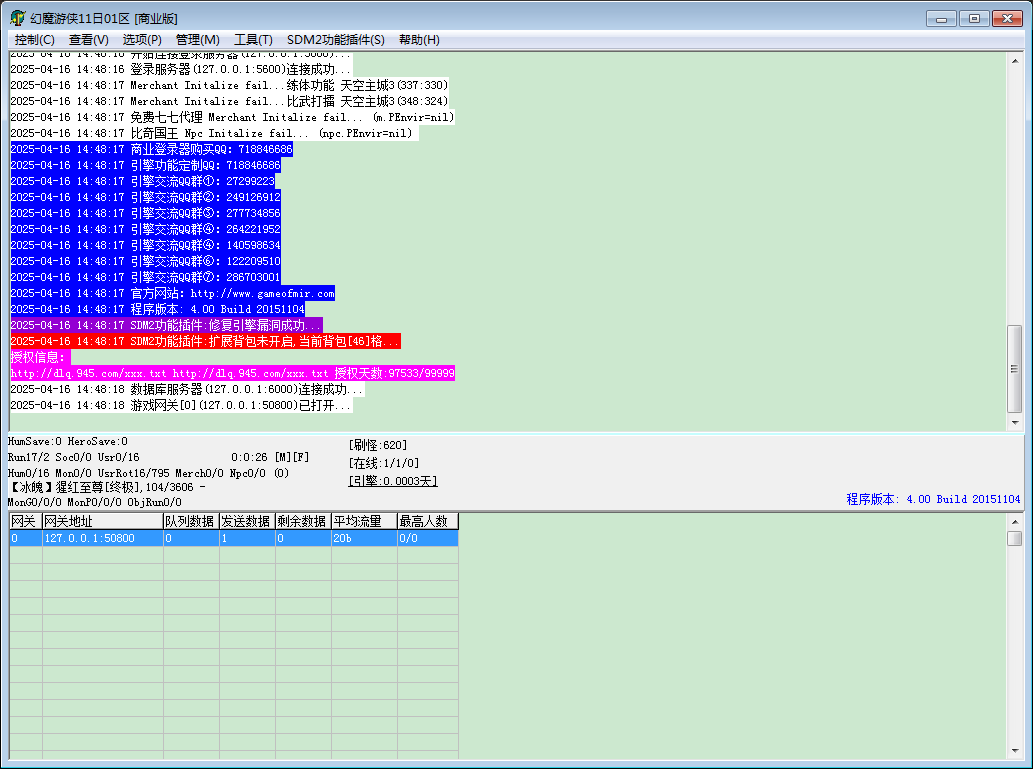1033x769 pixels.
Task: Click the 登录服务器 连接成功 log line
Action: coord(181,69)
